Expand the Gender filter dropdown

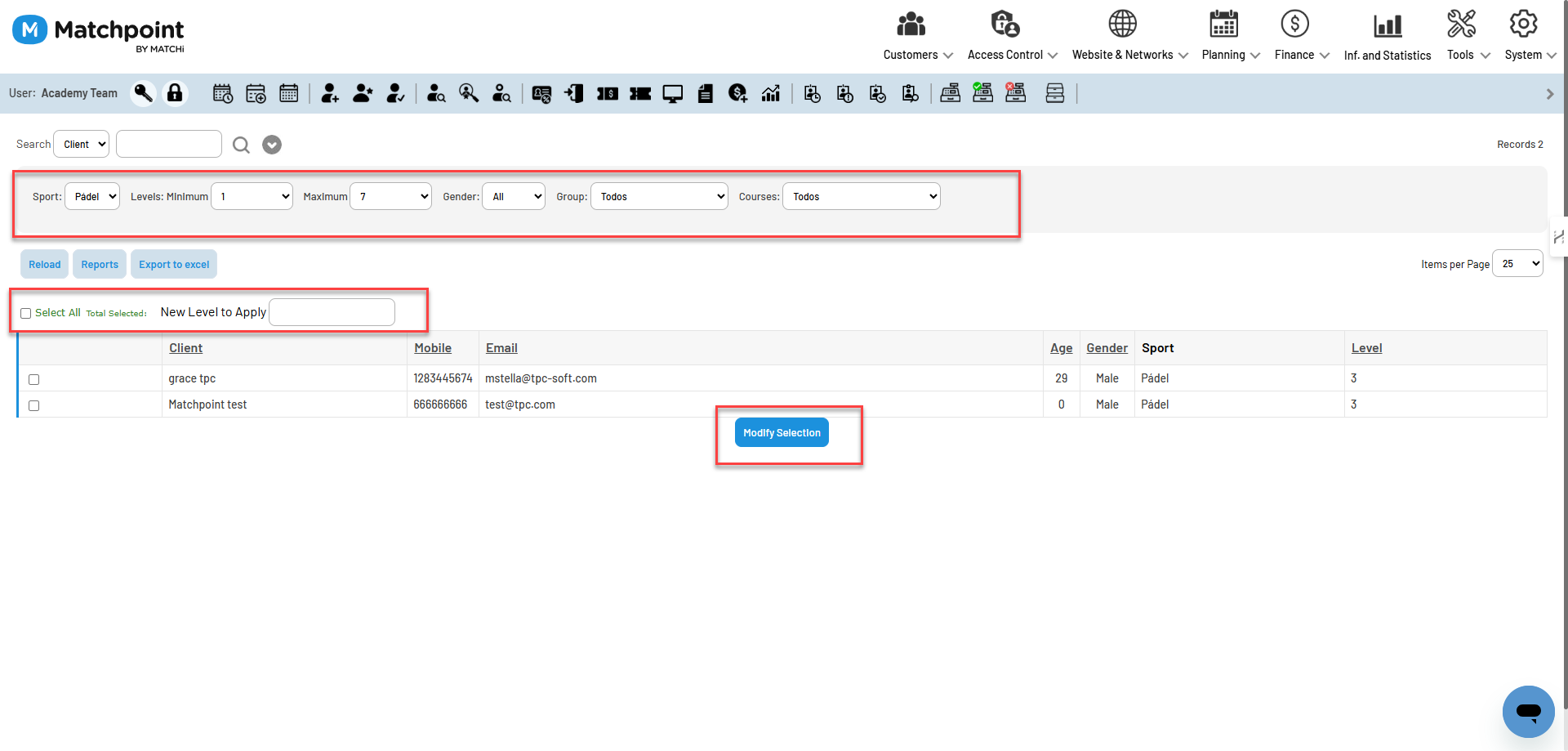point(514,197)
